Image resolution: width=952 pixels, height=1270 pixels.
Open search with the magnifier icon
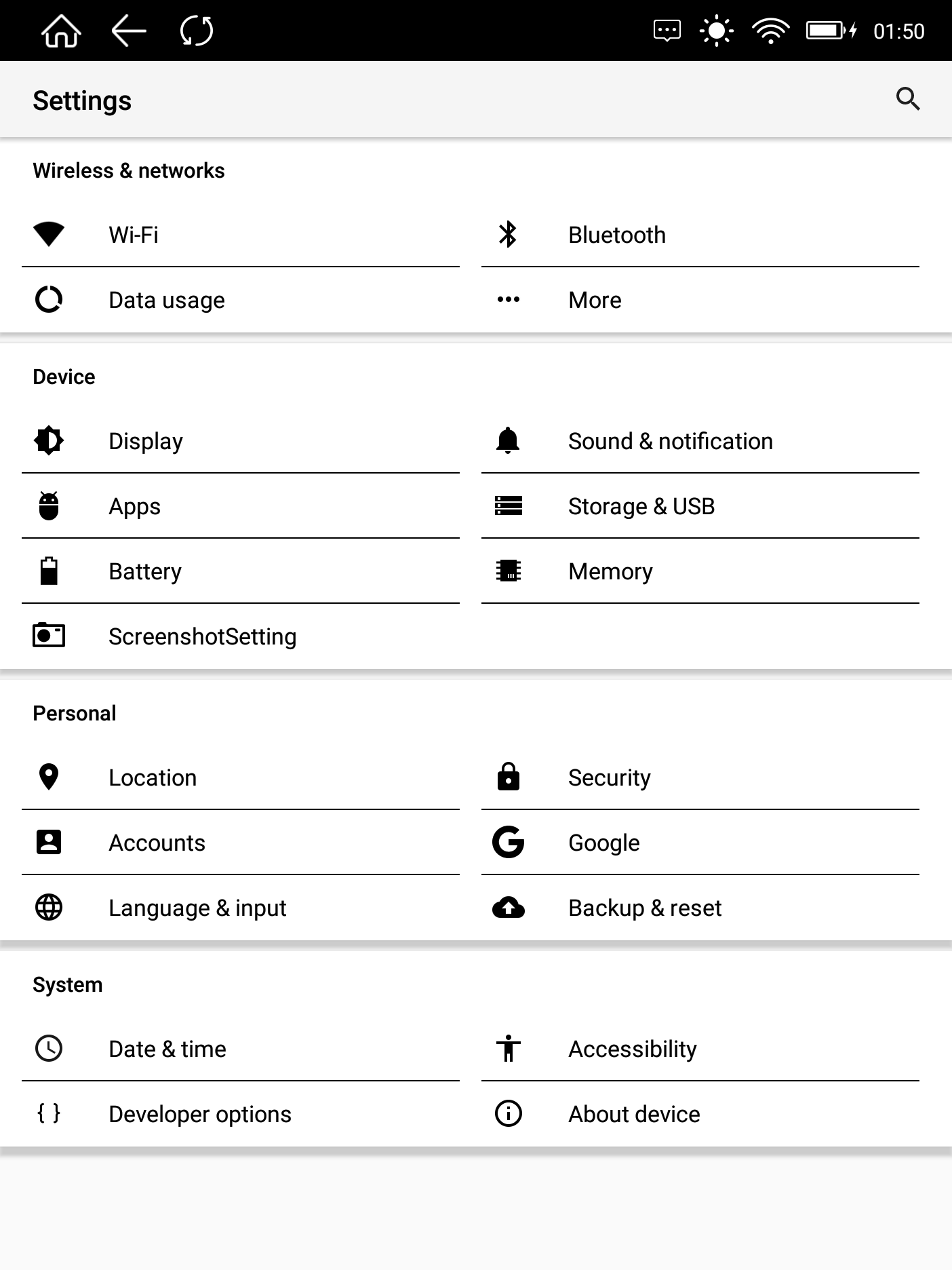[907, 100]
